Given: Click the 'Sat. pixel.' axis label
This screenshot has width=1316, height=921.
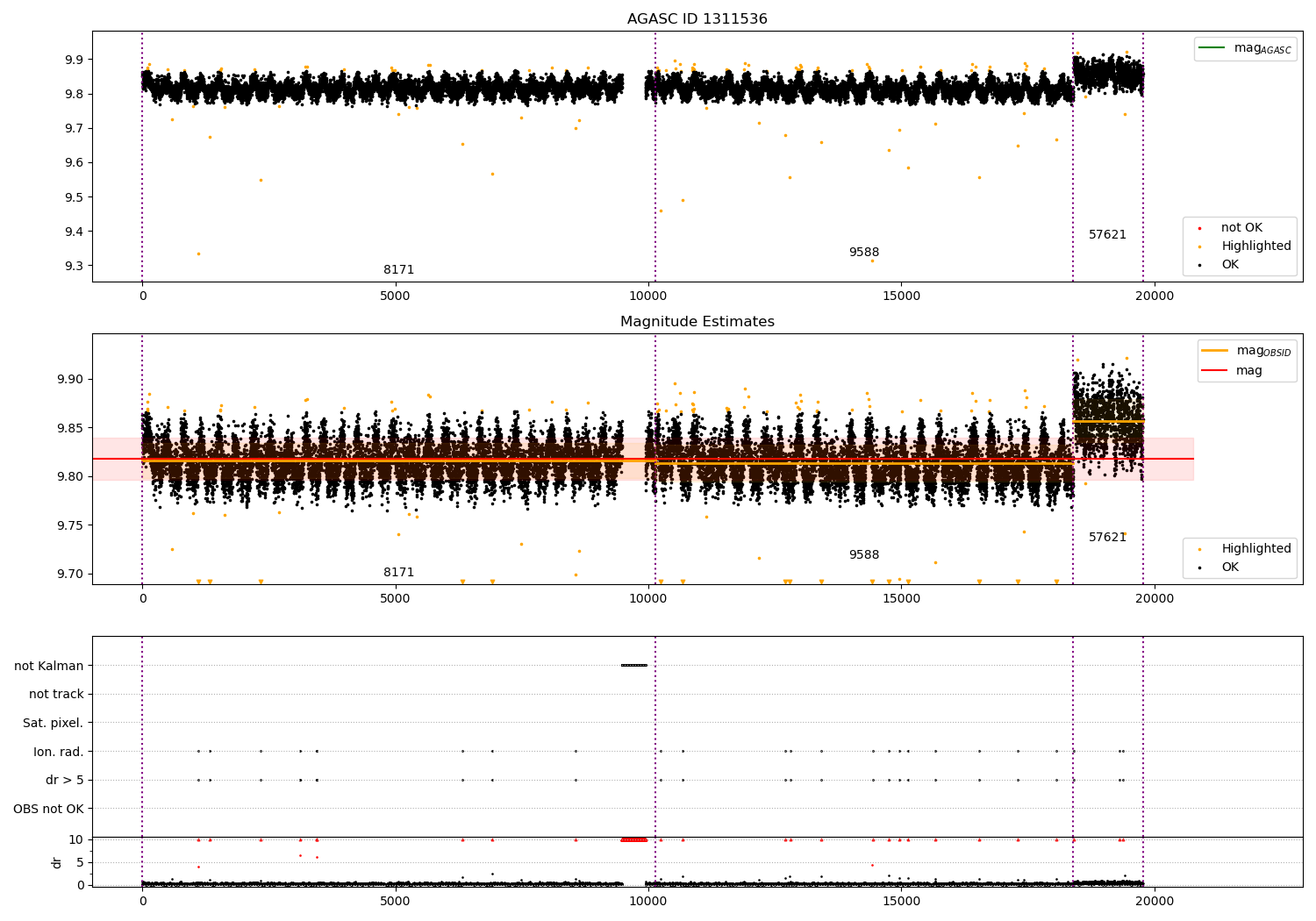Looking at the screenshot, I should pyautogui.click(x=54, y=723).
